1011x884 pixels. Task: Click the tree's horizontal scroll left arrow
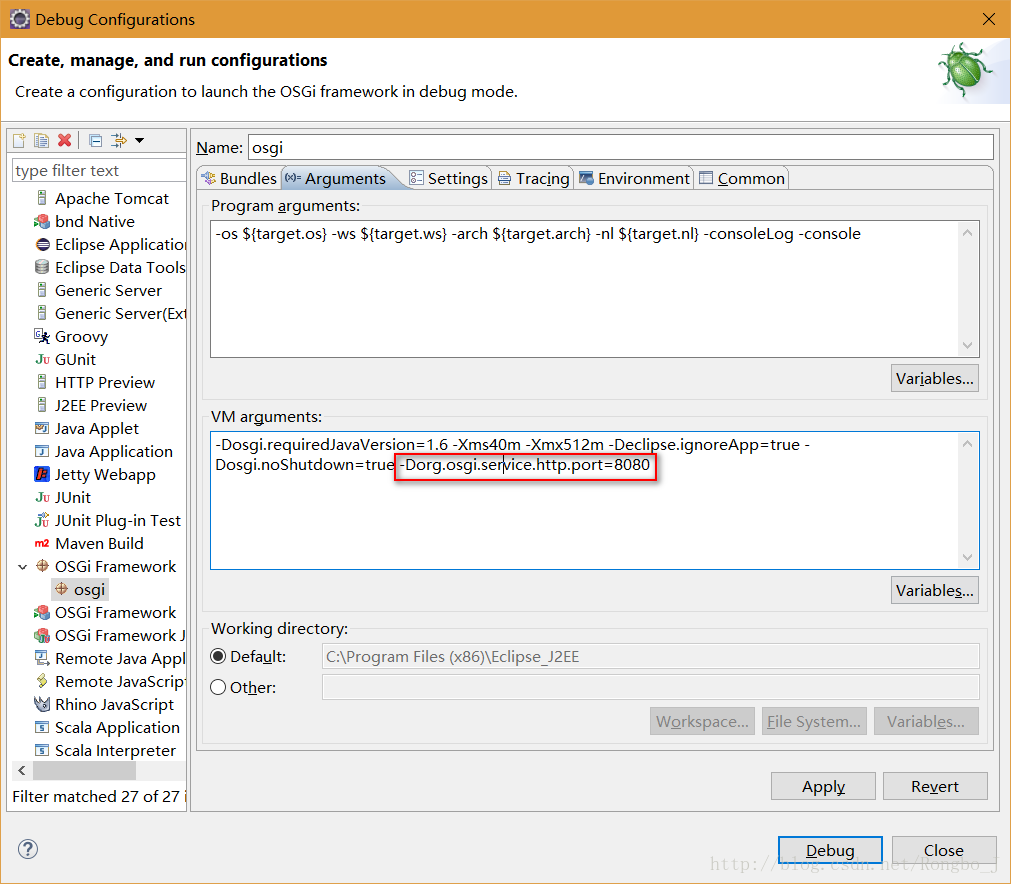[x=22, y=771]
